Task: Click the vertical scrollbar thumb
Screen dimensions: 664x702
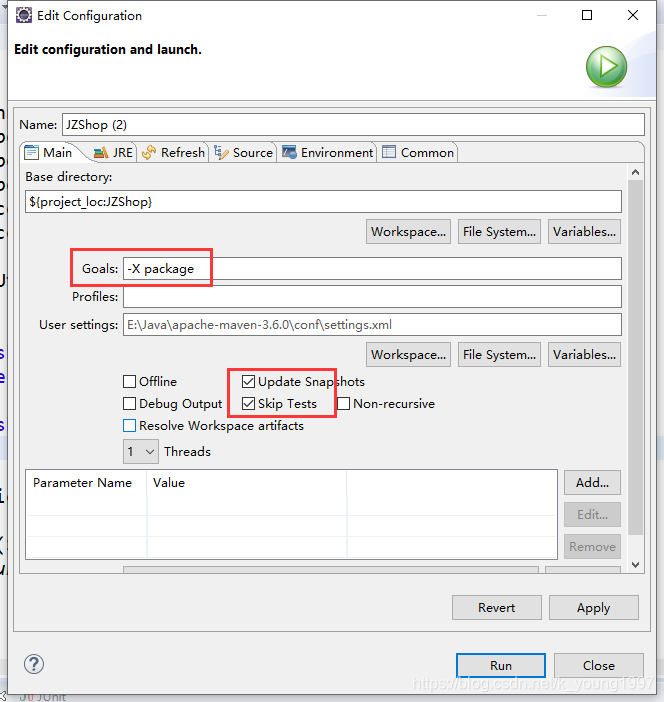Action: pyautogui.click(x=635, y=357)
